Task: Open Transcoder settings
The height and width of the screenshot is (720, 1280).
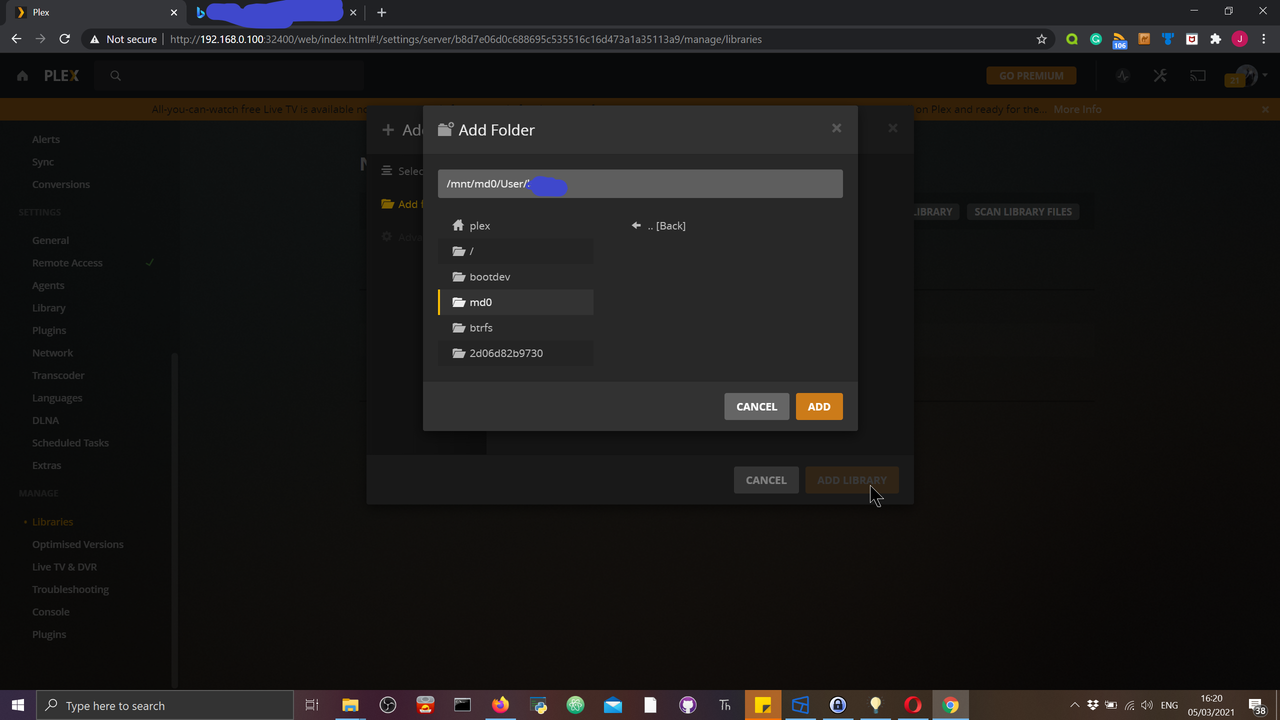Action: click(x=58, y=375)
